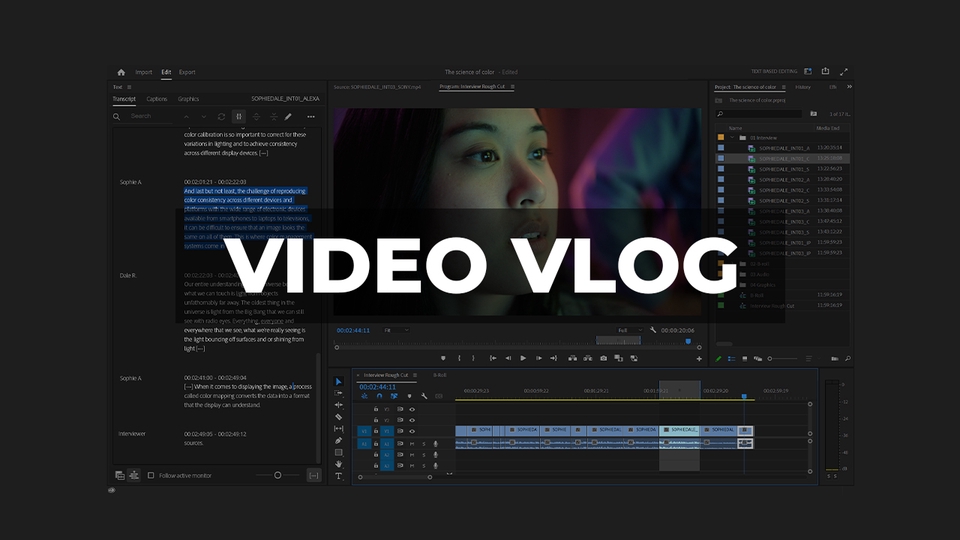Open the History panel tab

(803, 87)
